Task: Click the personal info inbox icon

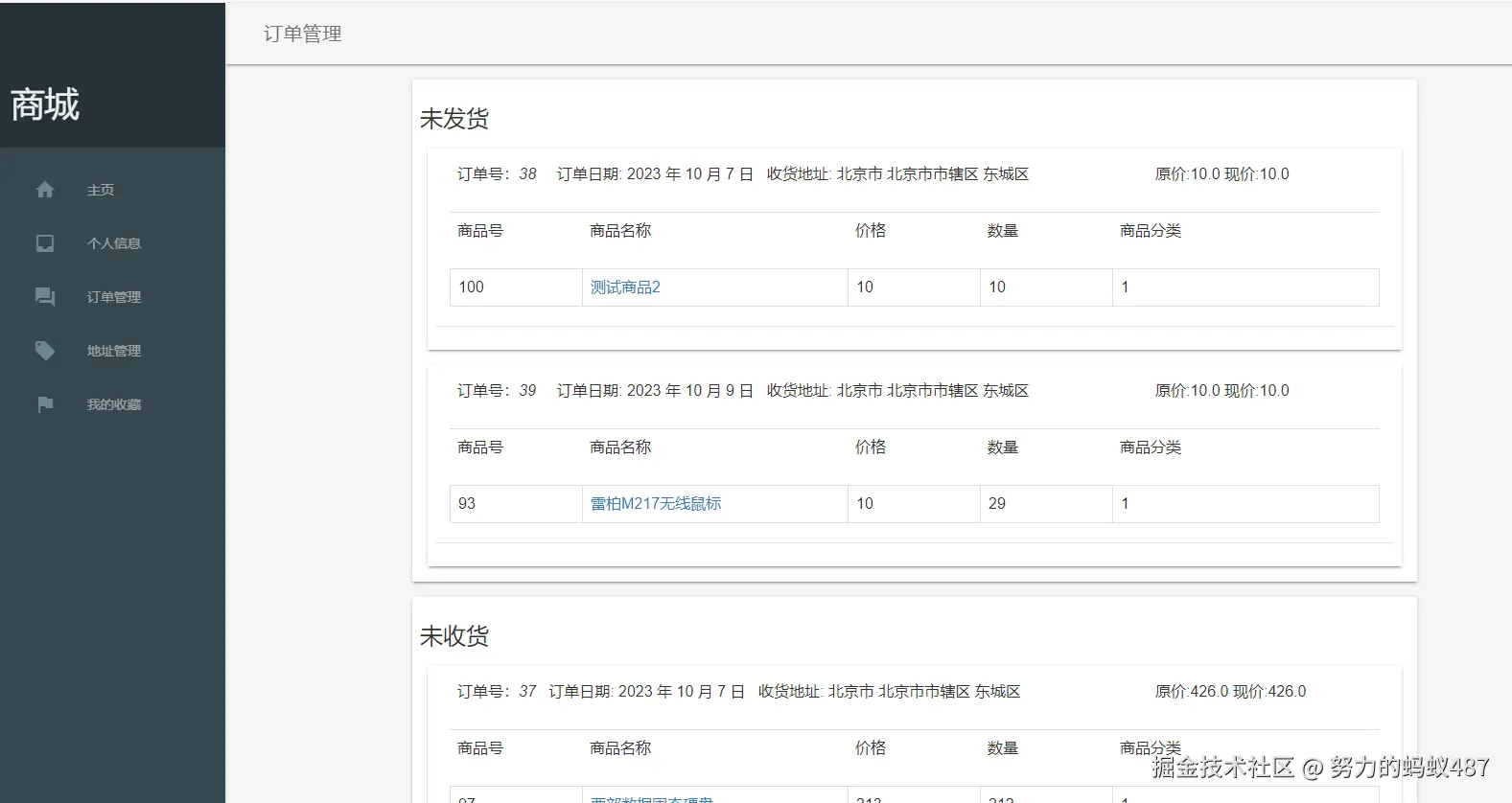Action: (x=45, y=243)
